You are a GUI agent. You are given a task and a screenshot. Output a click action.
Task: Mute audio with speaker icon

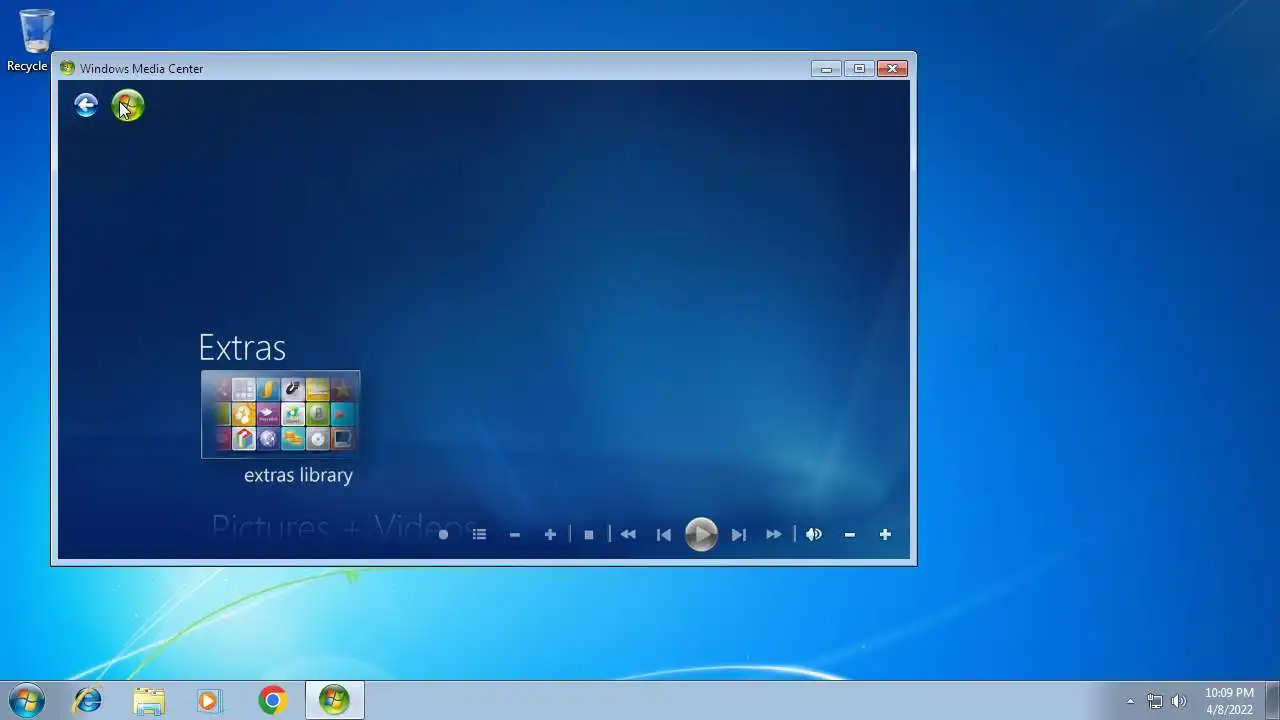tap(814, 535)
